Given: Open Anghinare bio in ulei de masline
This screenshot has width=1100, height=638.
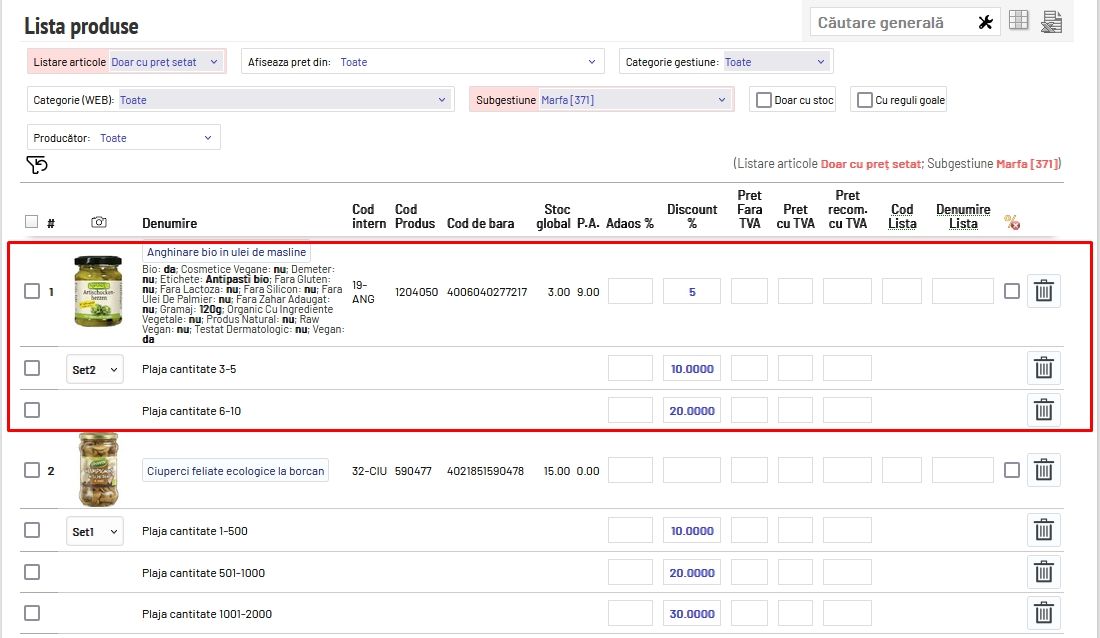Looking at the screenshot, I should pos(227,252).
